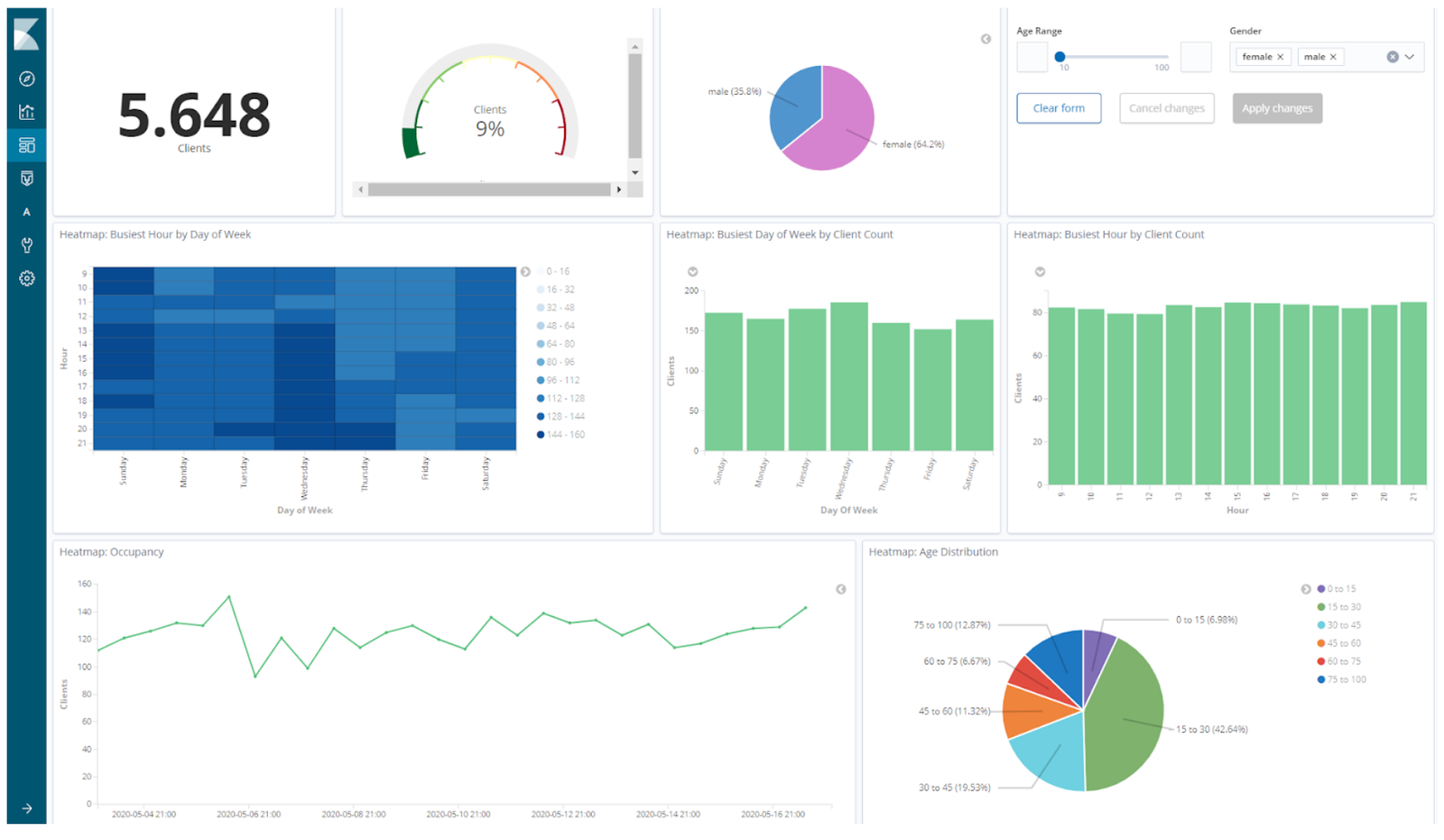Click the gauge panel horizontal scrollbar right arrow
This screenshot has width=1444, height=840.
tap(619, 189)
